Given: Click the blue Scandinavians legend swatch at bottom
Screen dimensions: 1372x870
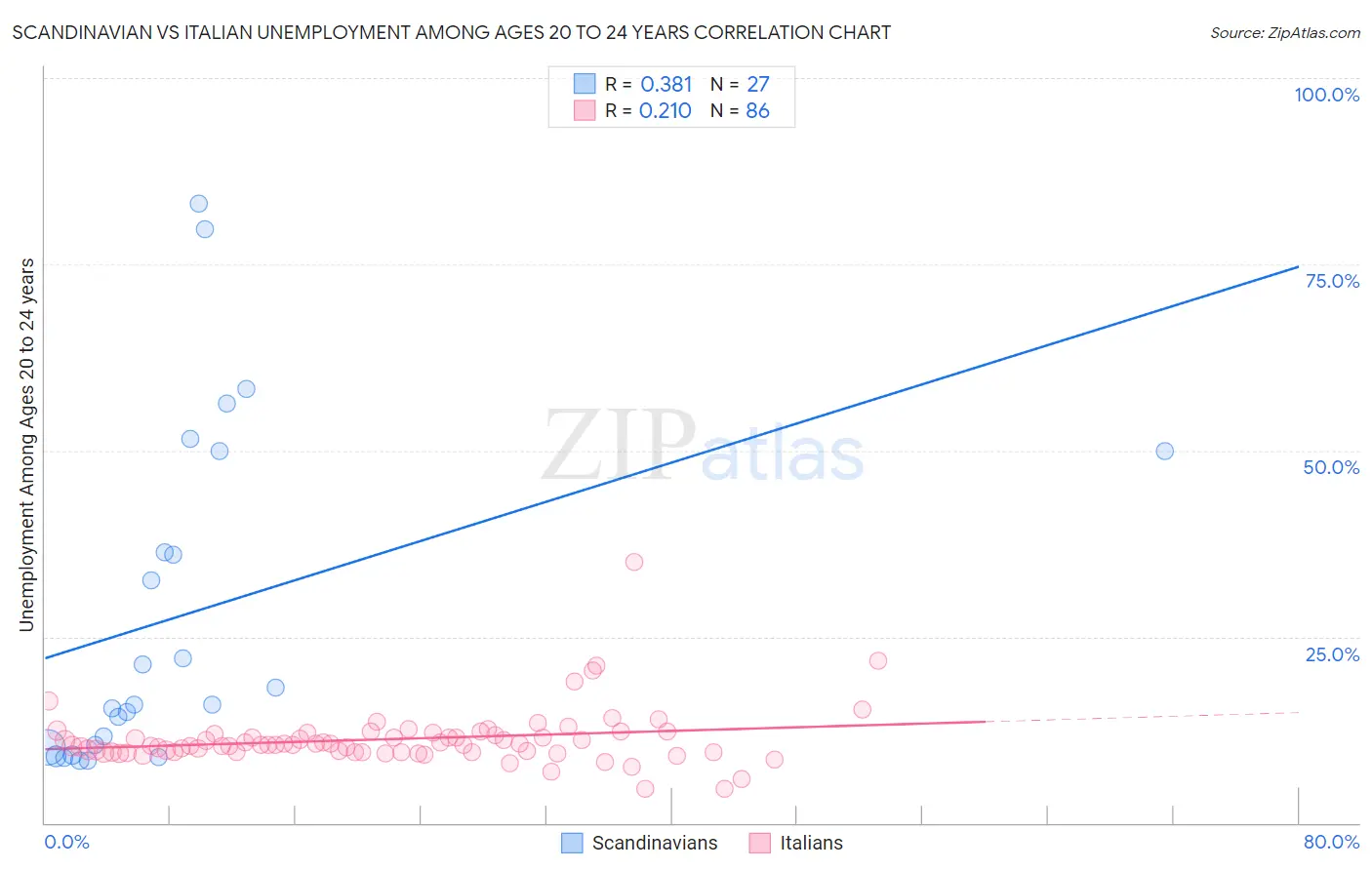Looking at the screenshot, I should 572,843.
